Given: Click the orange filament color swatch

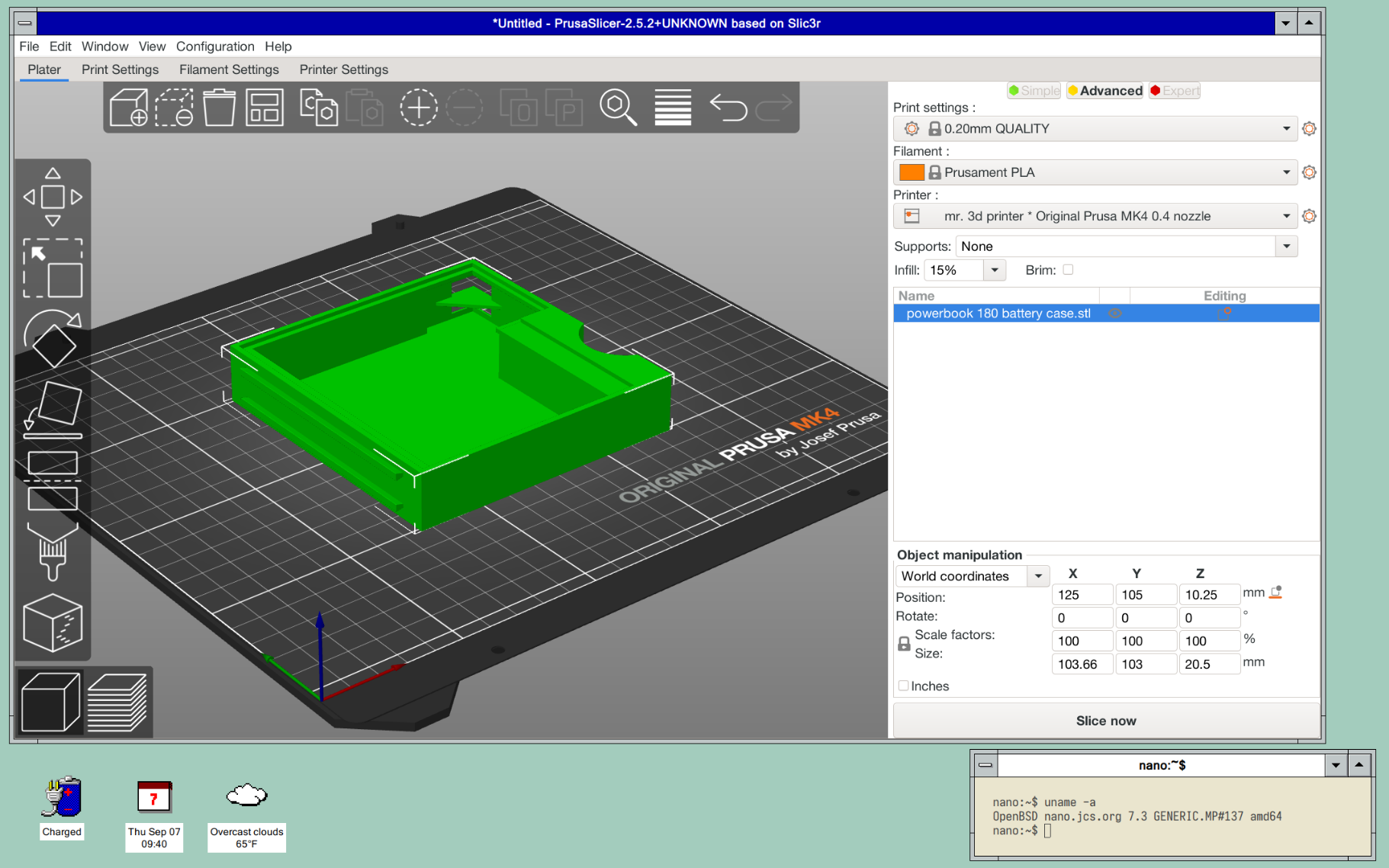Looking at the screenshot, I should tap(912, 172).
